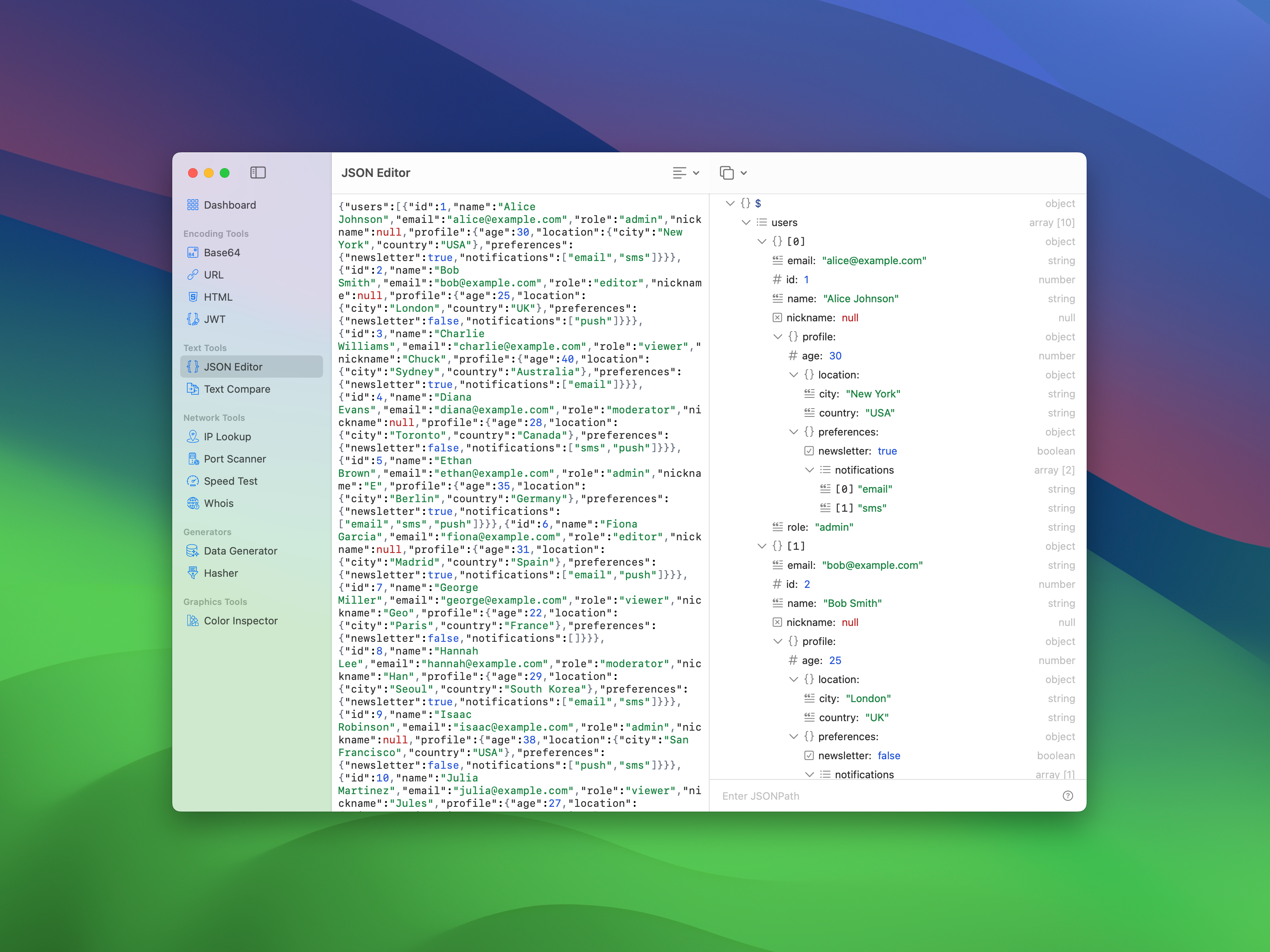Click the Hasher tool icon
This screenshot has width=1270, height=952.
tap(193, 573)
